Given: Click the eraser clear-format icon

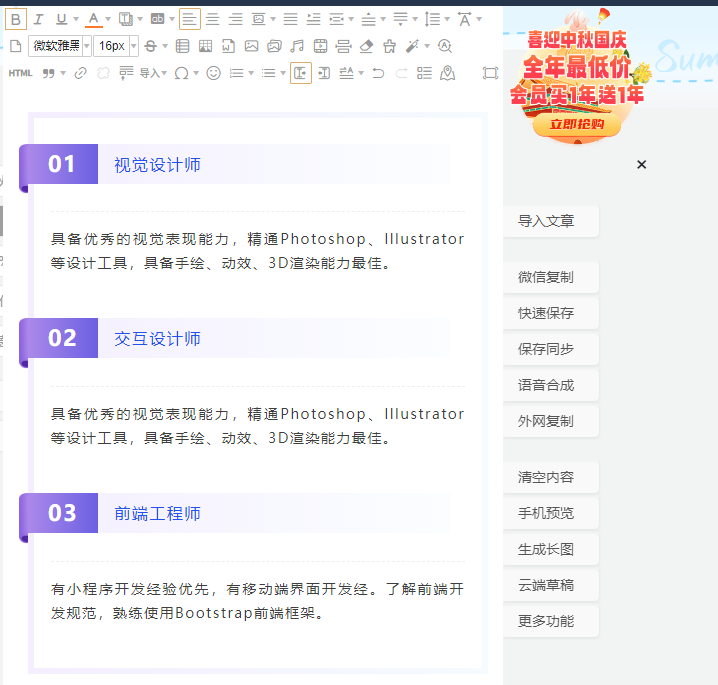Looking at the screenshot, I should 365,46.
